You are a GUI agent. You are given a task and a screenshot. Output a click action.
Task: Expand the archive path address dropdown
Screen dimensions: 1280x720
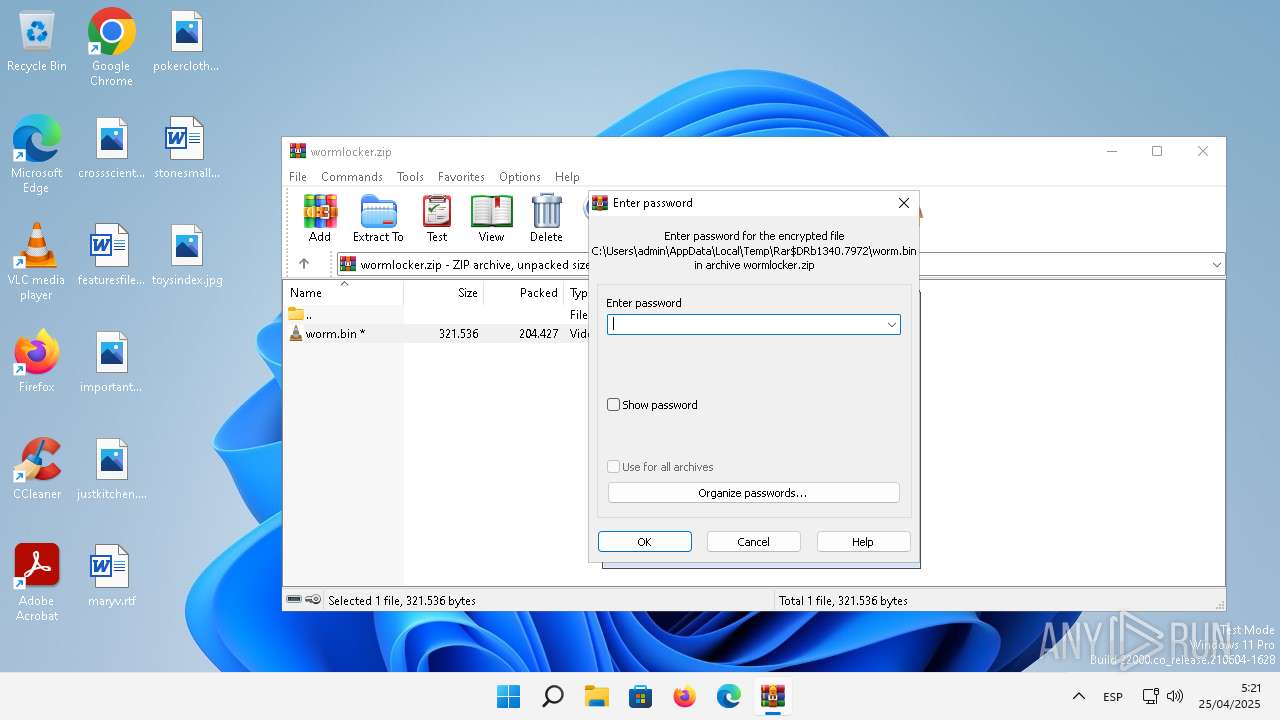(x=1216, y=265)
